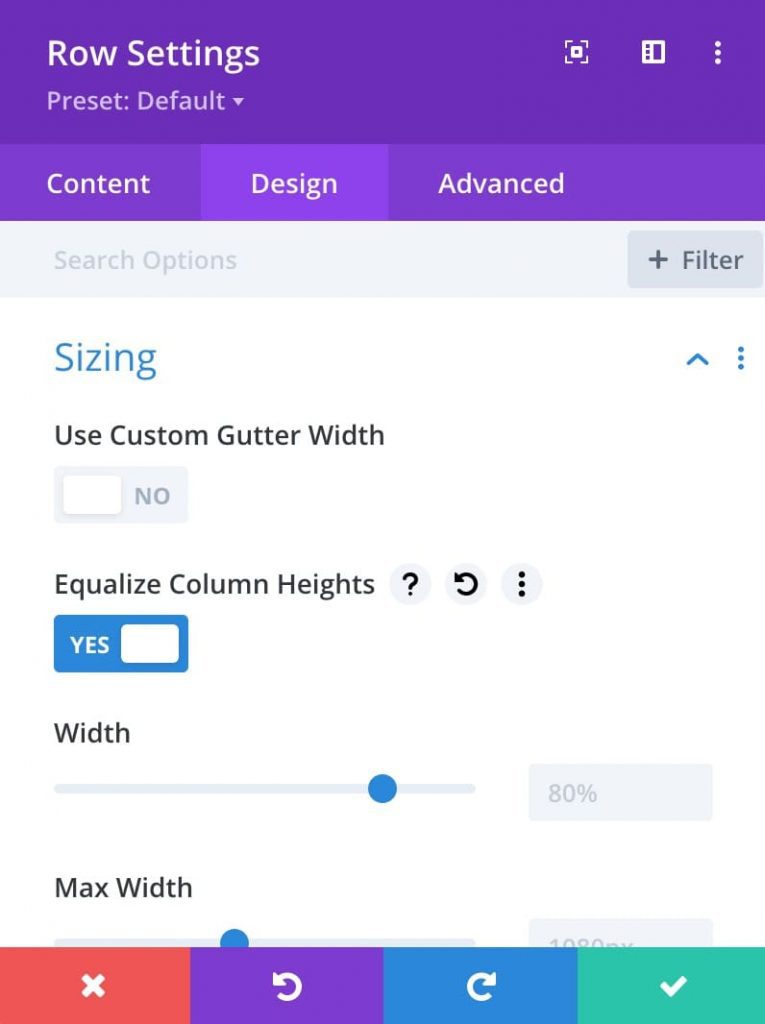The image size is (765, 1024).
Task: Switch to the Content tab
Action: [x=98, y=183]
